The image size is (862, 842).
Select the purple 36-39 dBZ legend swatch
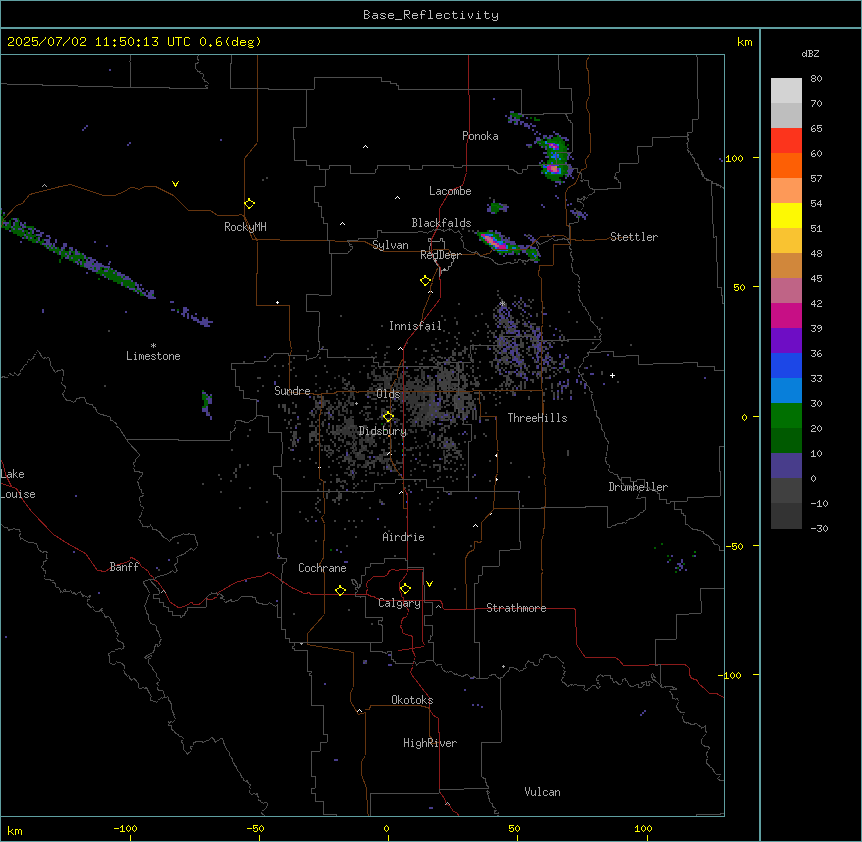(786, 341)
